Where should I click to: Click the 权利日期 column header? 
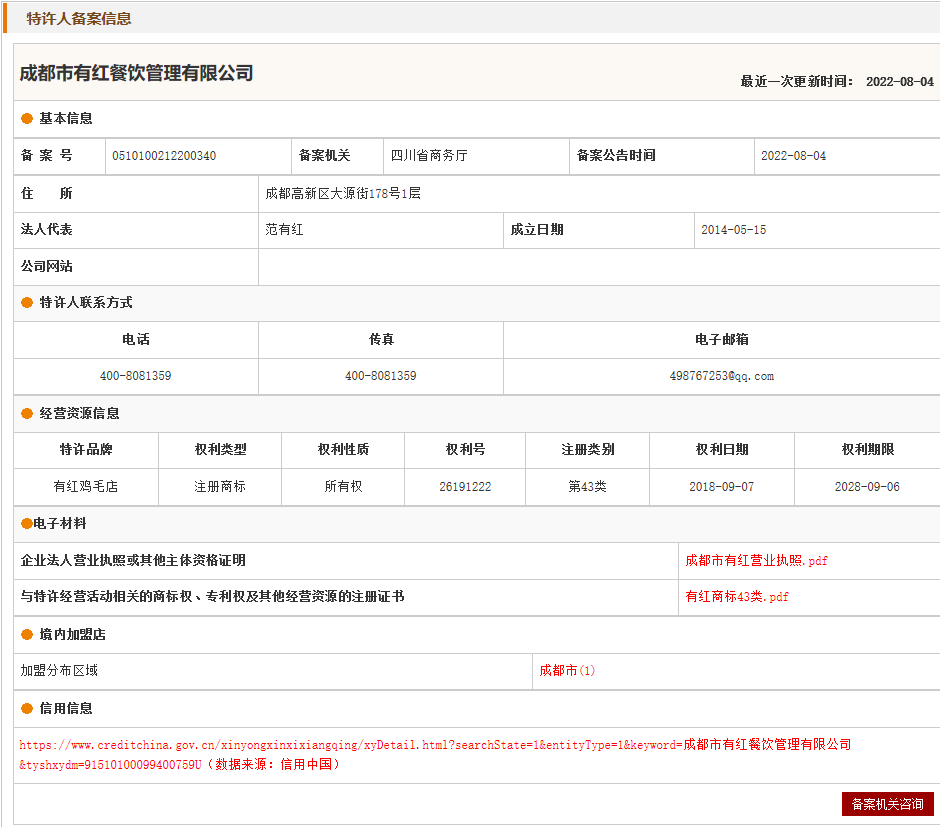(722, 449)
